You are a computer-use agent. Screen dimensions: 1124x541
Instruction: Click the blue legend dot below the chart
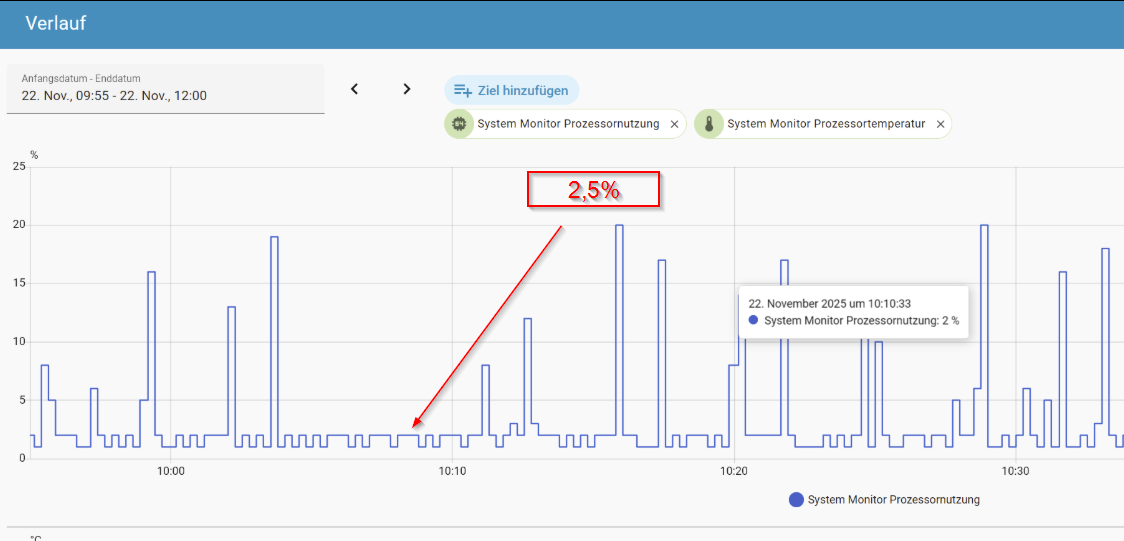[x=796, y=500]
